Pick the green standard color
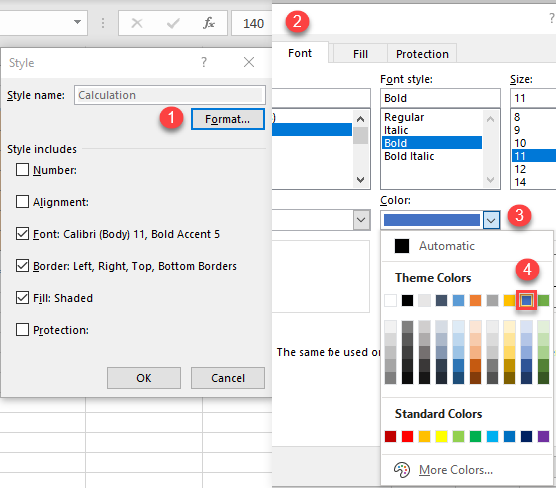 pos(476,436)
